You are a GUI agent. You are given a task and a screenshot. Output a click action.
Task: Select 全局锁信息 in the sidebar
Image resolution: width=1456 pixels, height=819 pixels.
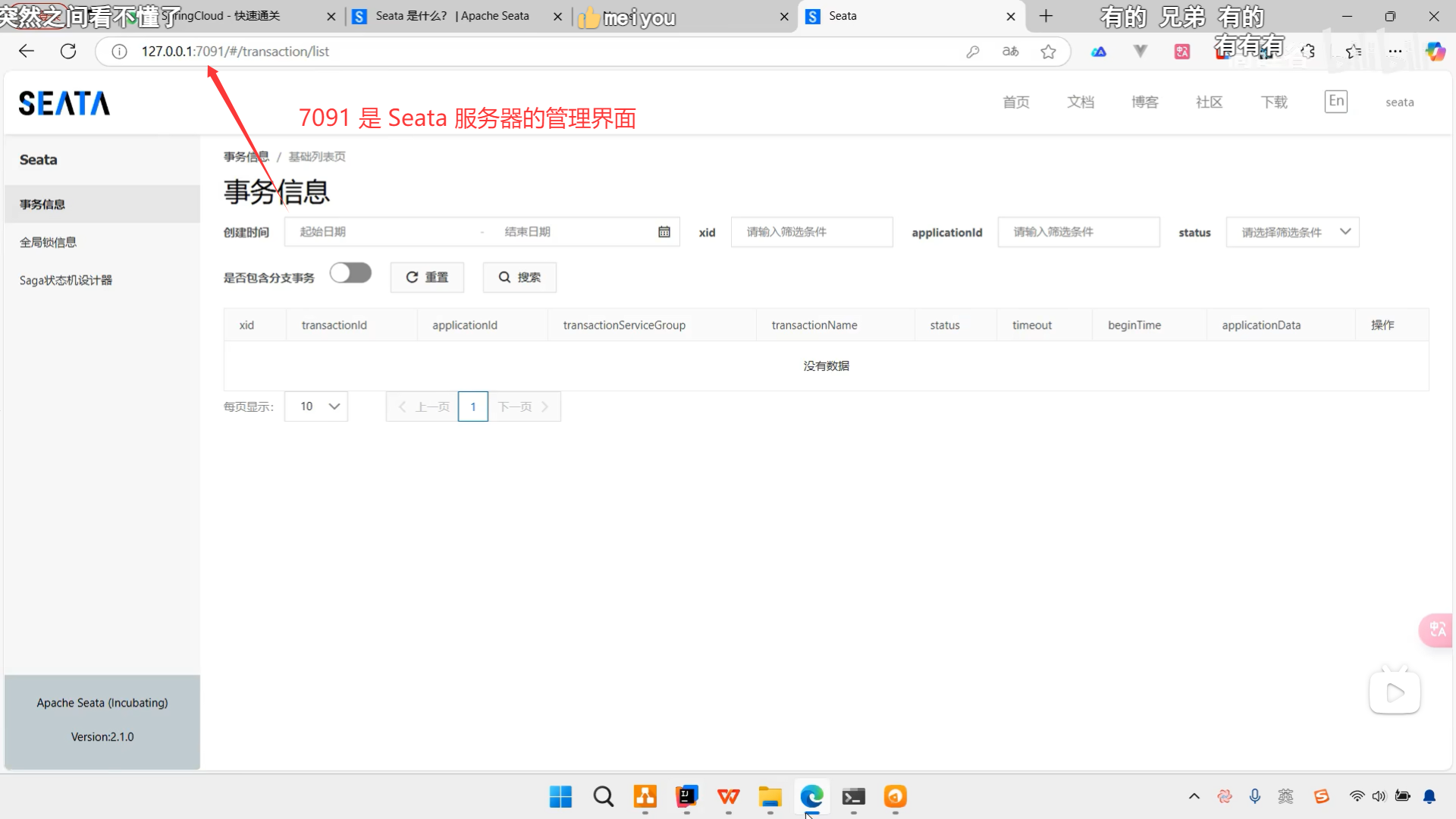click(49, 243)
